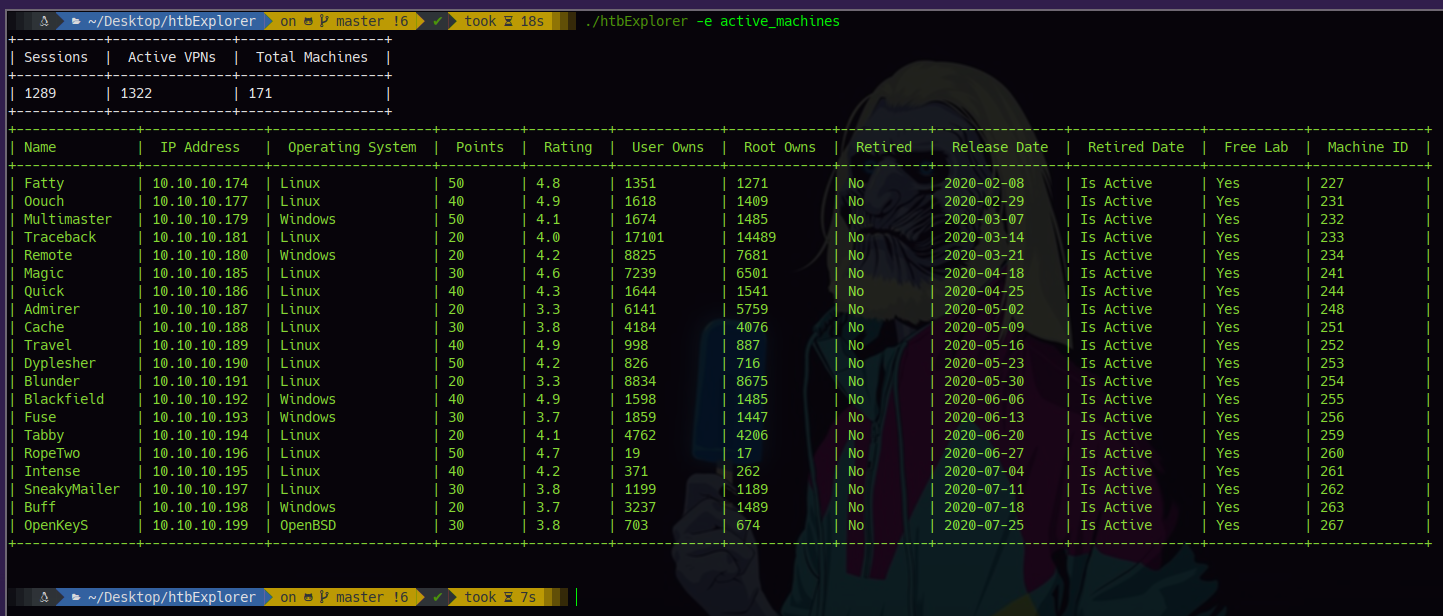Click IP address 10.10.10.185
The image size is (1443, 616).
[x=200, y=273]
